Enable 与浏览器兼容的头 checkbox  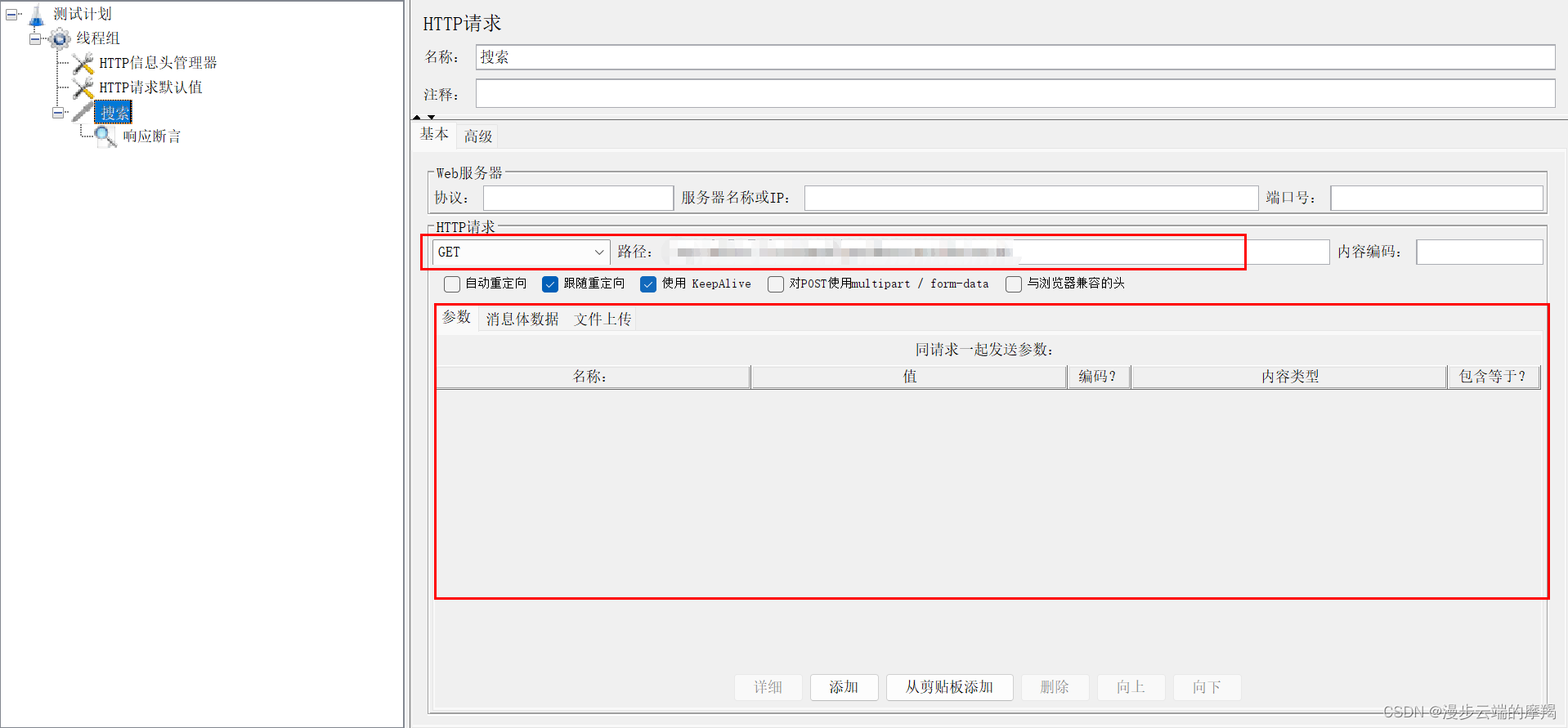1014,284
